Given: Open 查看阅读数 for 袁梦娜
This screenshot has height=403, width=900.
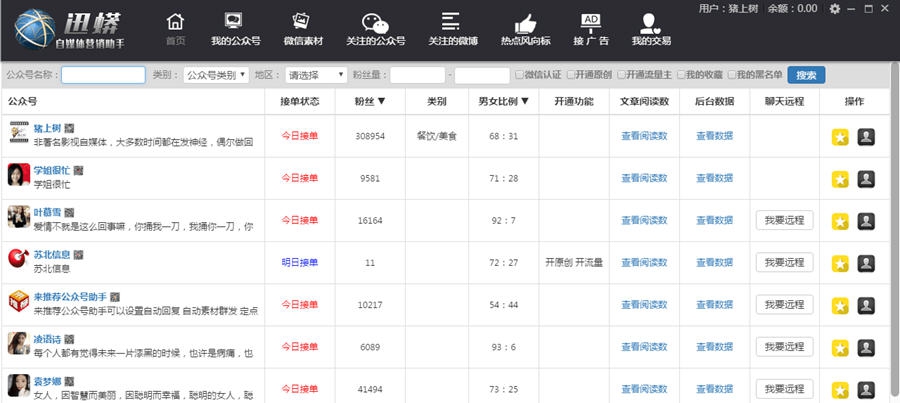Looking at the screenshot, I should click(644, 389).
